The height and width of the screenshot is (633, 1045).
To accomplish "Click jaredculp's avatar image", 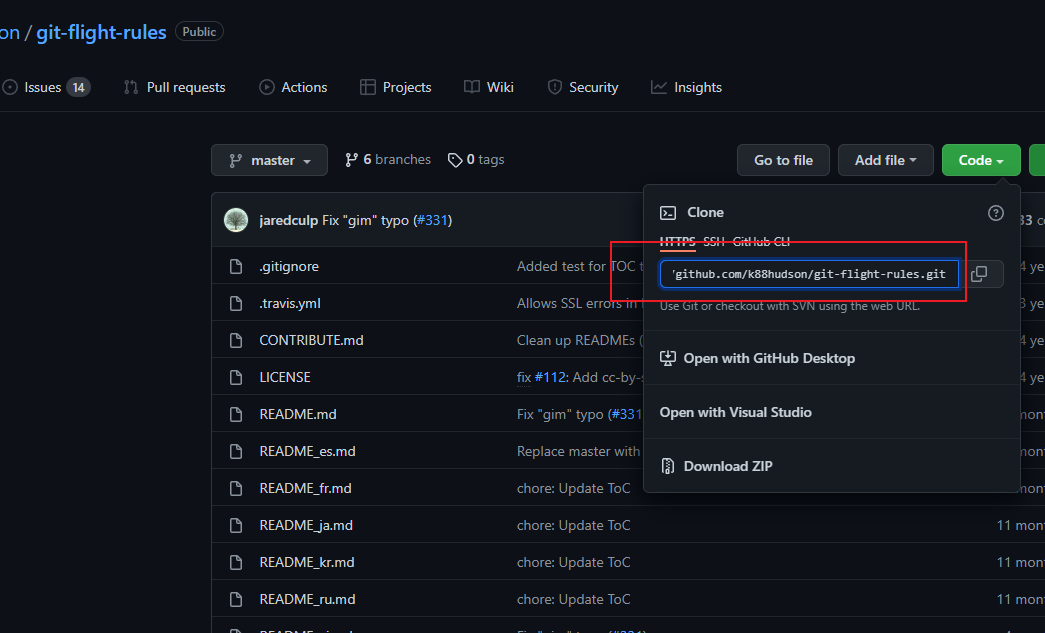I will tap(236, 220).
